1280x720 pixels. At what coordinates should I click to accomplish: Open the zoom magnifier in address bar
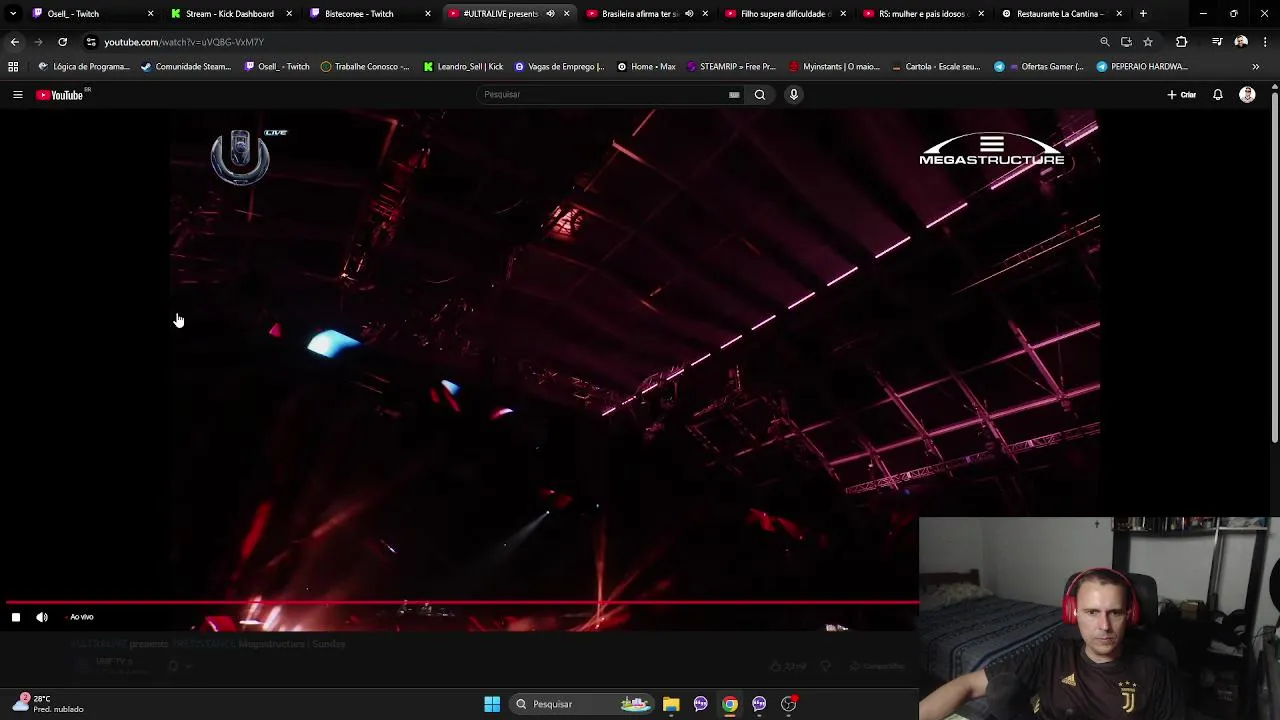click(1105, 42)
